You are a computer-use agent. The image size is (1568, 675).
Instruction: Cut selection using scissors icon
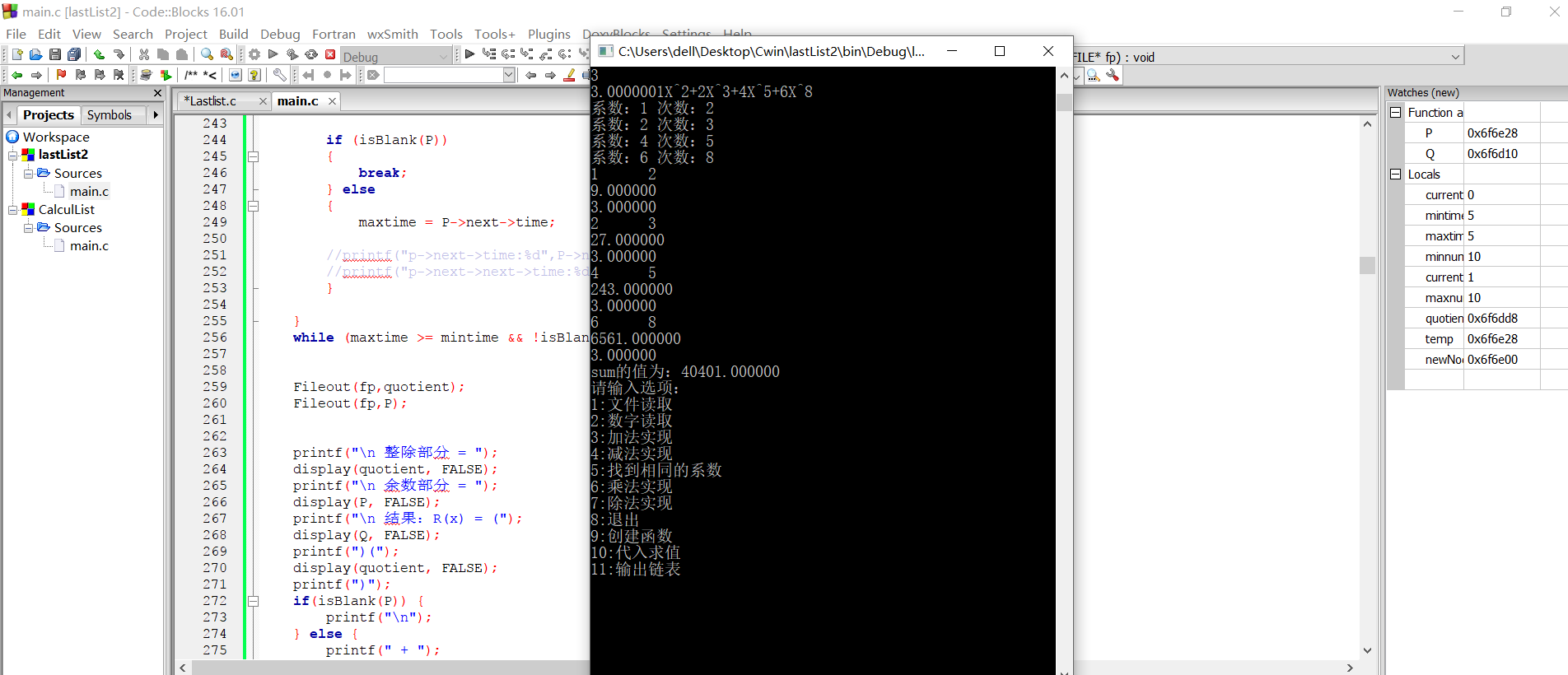(x=144, y=54)
